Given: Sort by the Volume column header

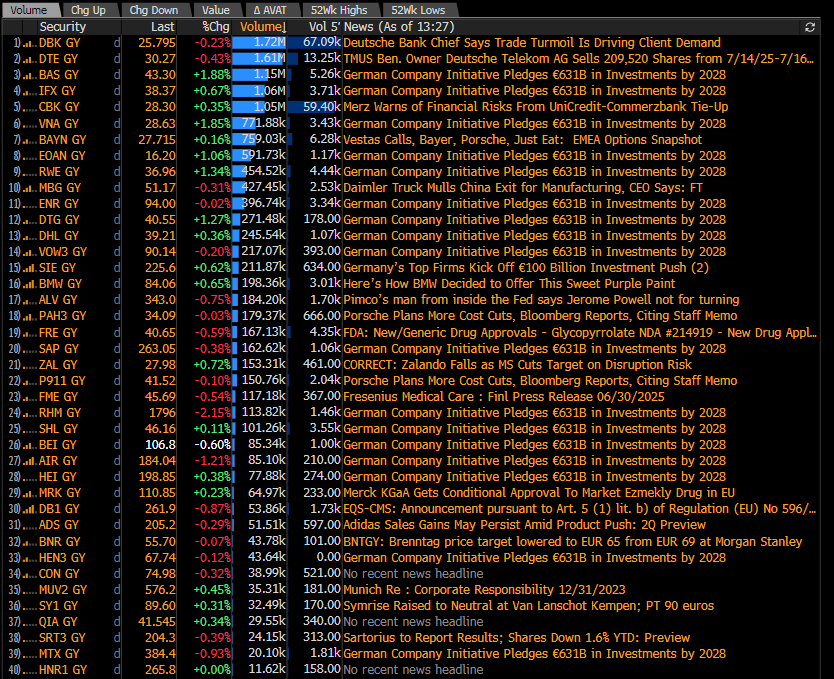Looking at the screenshot, I should 263,27.
